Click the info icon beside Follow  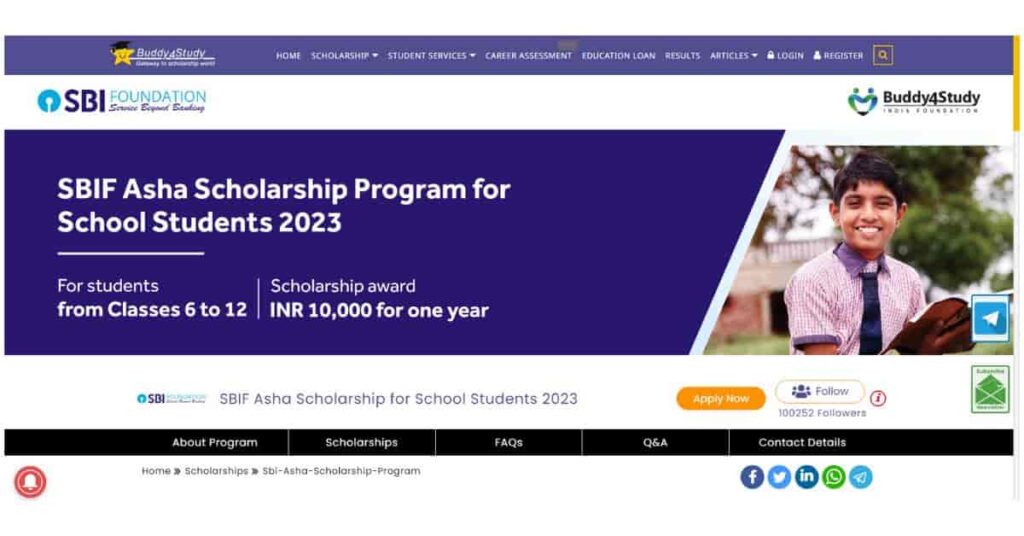tap(878, 398)
